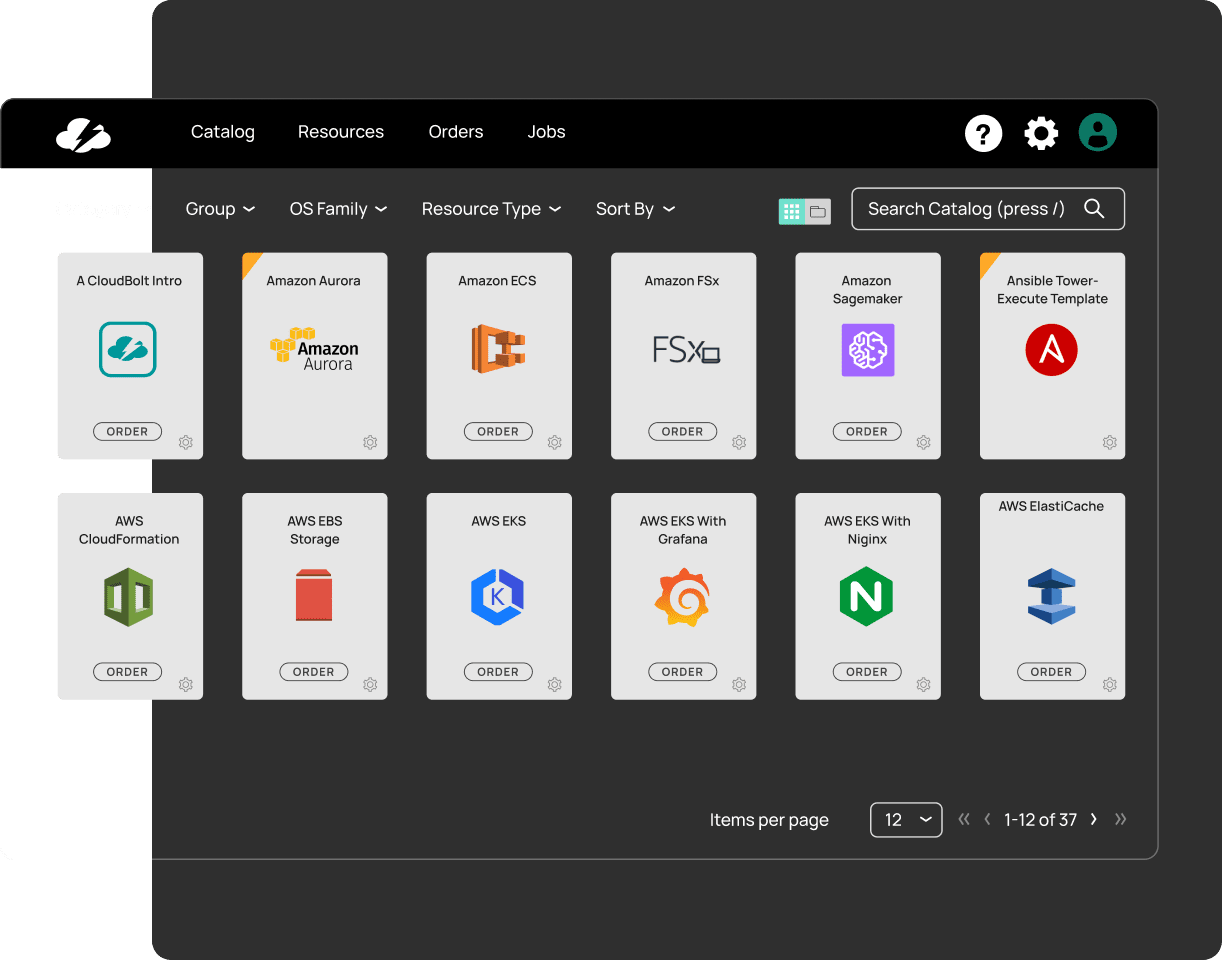Click the Amazon Sagemaker brain icon
This screenshot has width=1222, height=960.
[x=868, y=349]
